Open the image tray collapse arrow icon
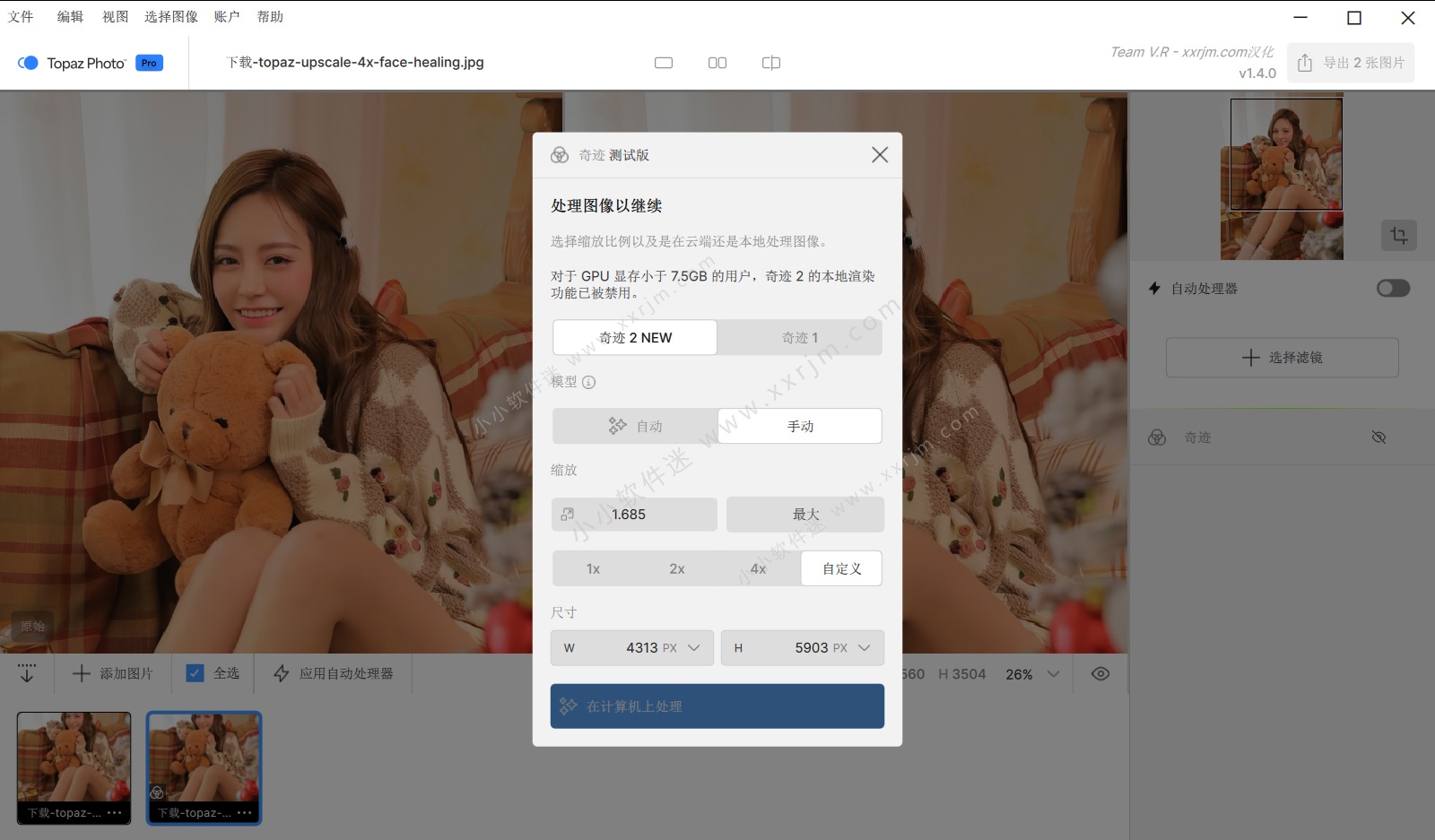 point(27,673)
